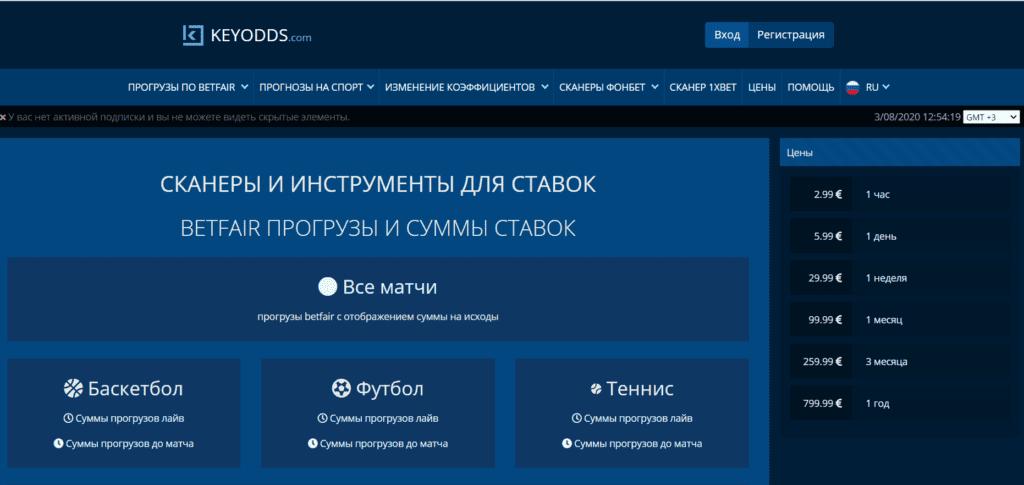Click the Регистрация button

pyautogui.click(x=790, y=35)
